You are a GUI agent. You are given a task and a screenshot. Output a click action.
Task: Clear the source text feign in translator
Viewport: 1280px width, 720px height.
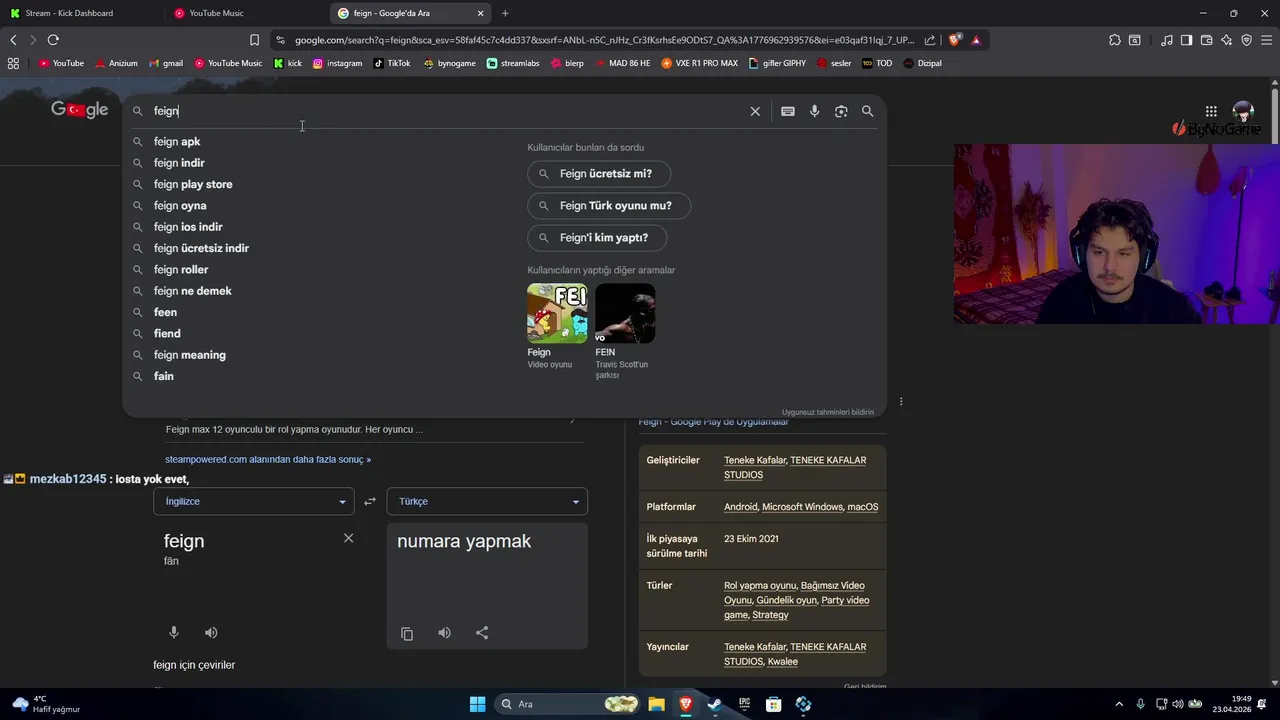pos(348,538)
